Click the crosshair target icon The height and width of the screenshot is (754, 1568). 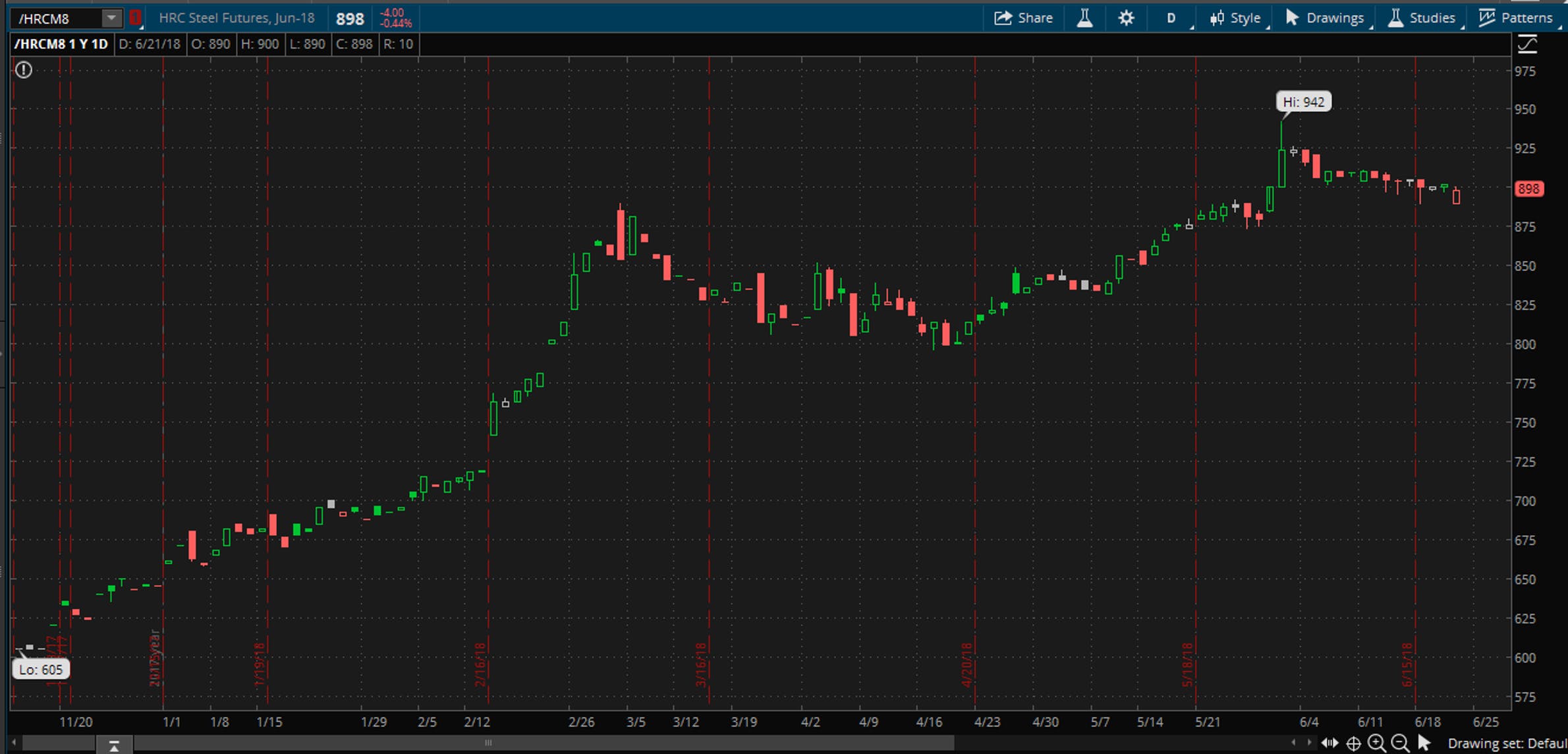point(1353,743)
